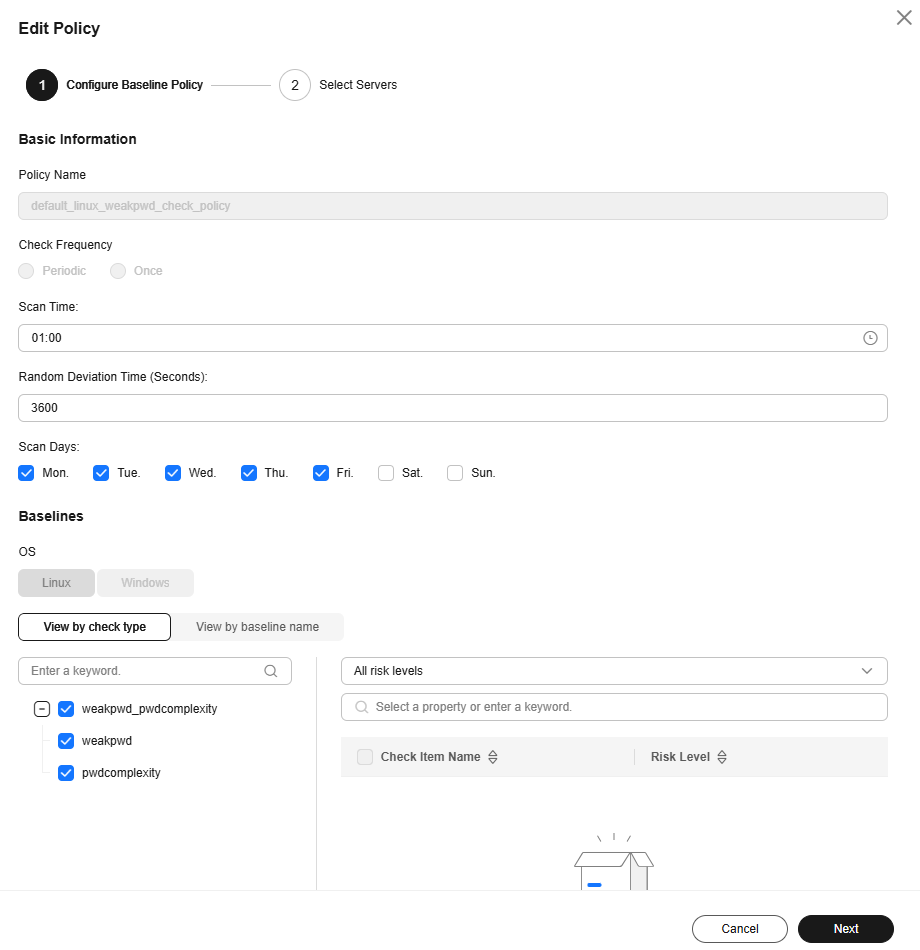This screenshot has width=920, height=950.
Task: Uncheck the Mon. scan day checkbox
Action: [26, 473]
